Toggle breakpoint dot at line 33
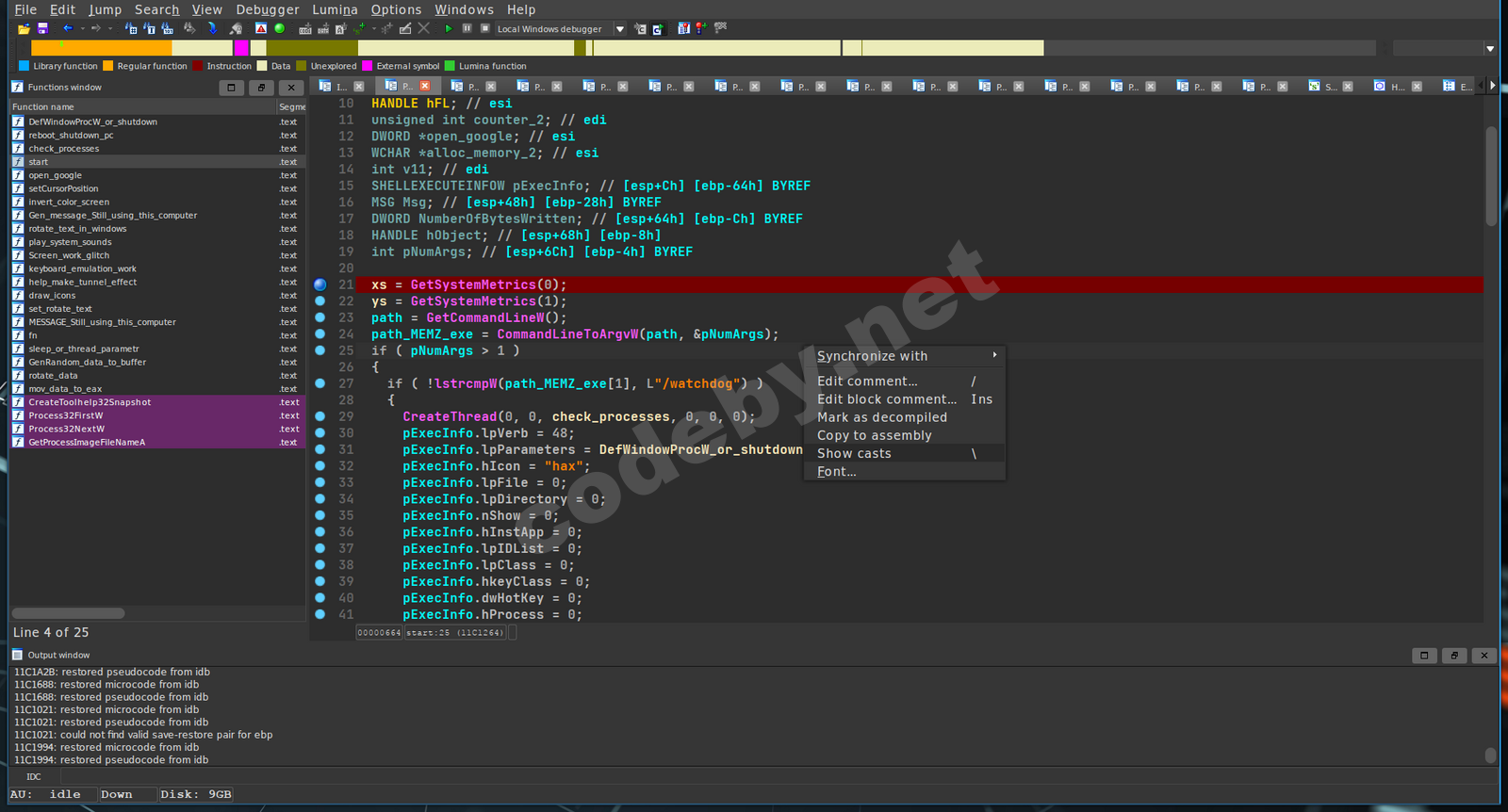Viewport: 1508px width, 812px height. (x=320, y=482)
